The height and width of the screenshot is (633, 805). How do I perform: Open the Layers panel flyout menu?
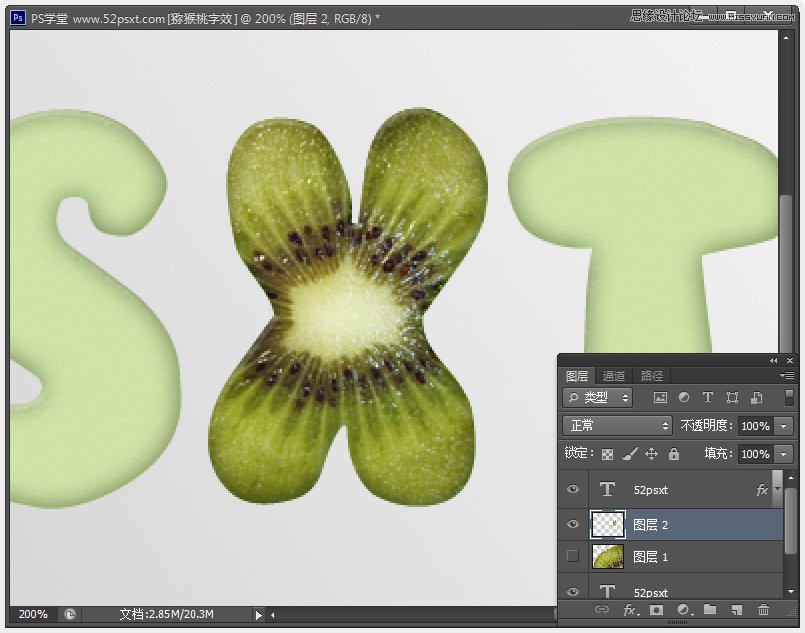tap(787, 376)
